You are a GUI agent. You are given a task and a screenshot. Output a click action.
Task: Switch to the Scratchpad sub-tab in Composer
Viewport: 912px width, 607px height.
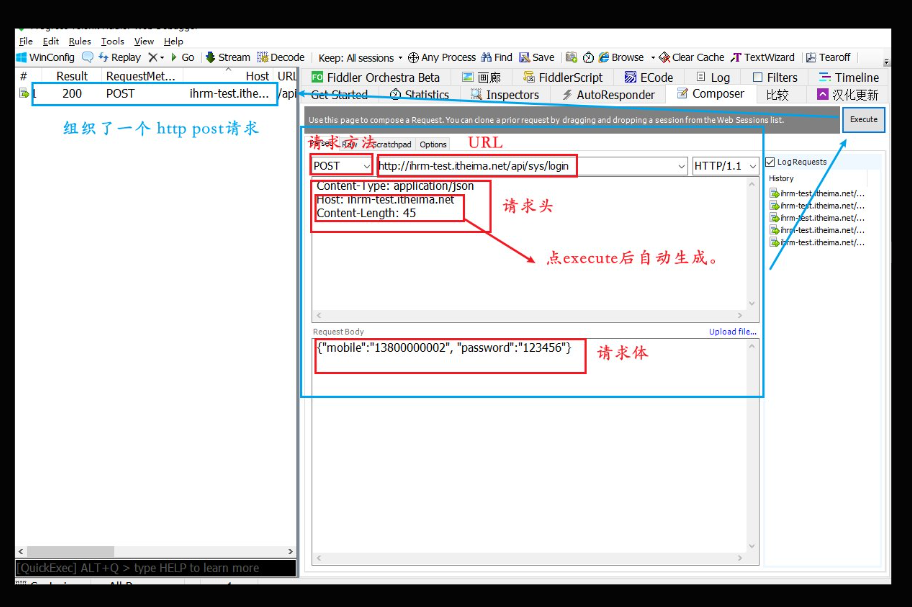coord(392,144)
